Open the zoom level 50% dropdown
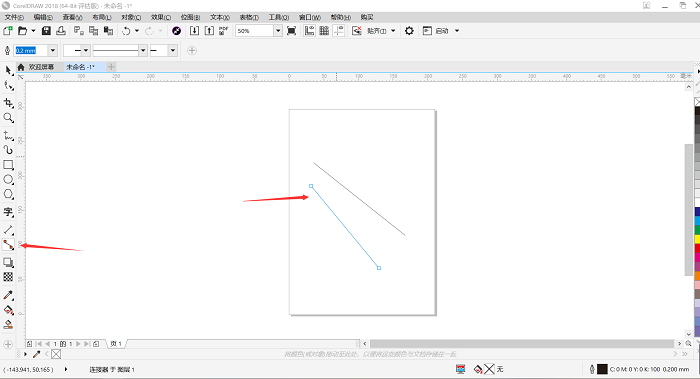This screenshot has height=379, width=700. 278,31
